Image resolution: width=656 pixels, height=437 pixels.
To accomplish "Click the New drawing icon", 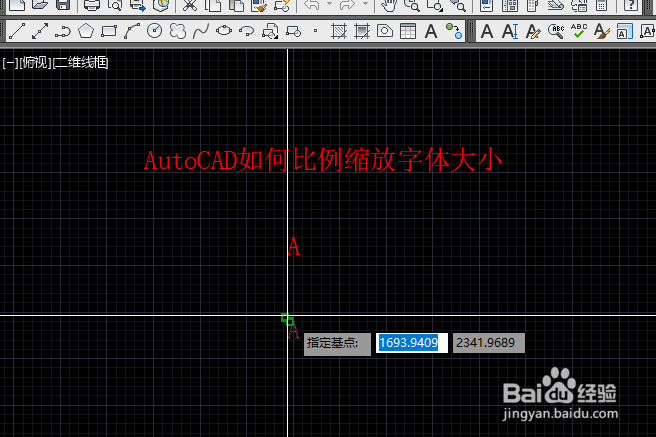I will point(17,5).
